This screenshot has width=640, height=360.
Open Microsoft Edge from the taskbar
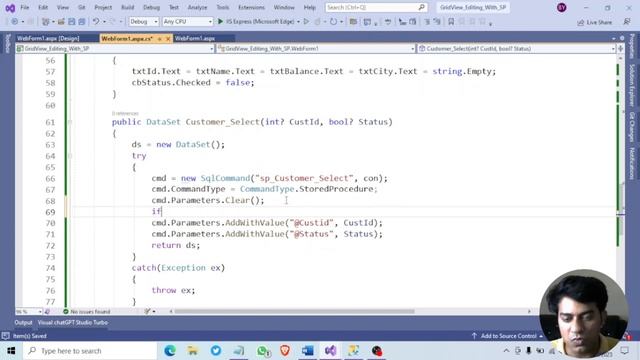click(170, 351)
